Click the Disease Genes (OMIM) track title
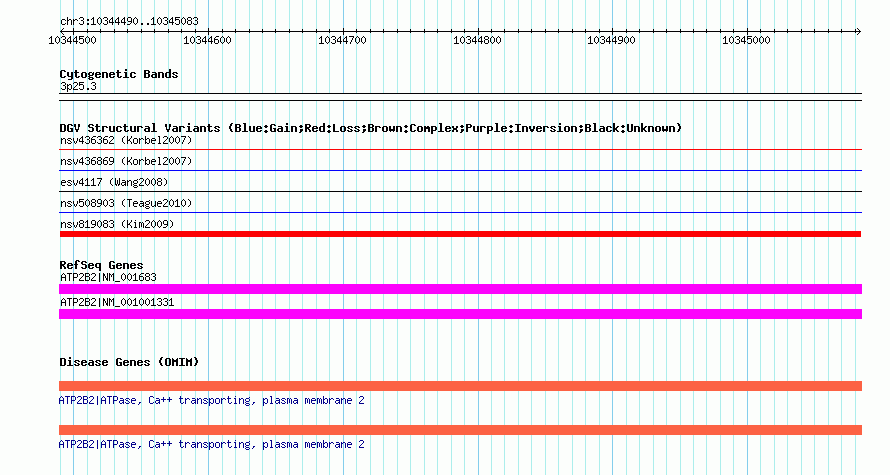Image resolution: width=890 pixels, height=475 pixels. point(129,362)
